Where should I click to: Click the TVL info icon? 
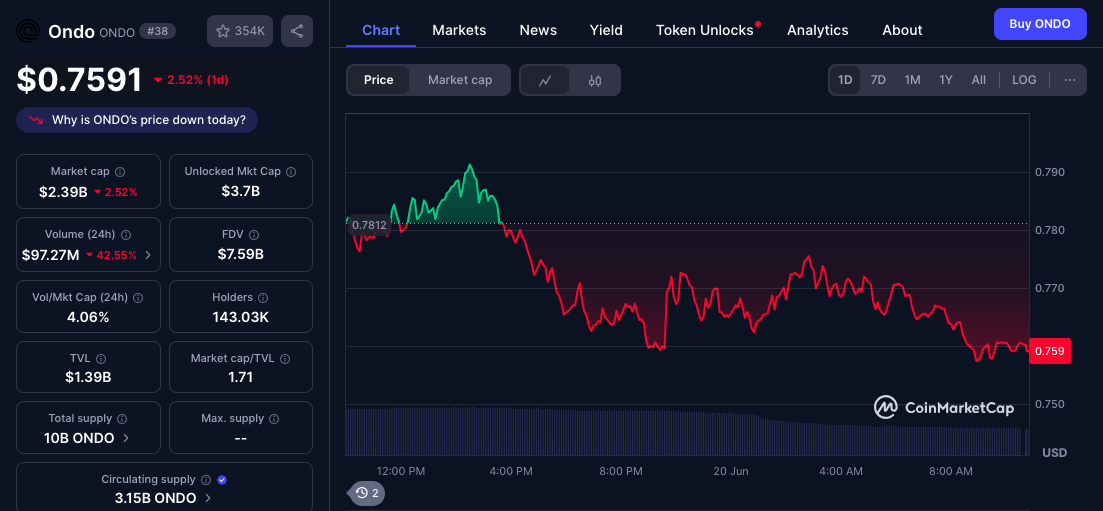(x=101, y=359)
